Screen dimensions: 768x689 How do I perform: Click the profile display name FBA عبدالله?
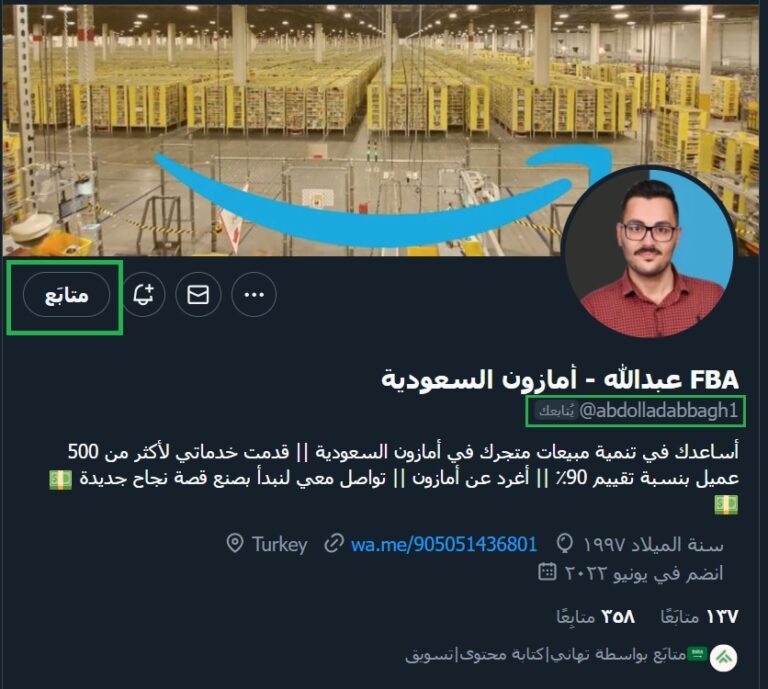pos(560,380)
